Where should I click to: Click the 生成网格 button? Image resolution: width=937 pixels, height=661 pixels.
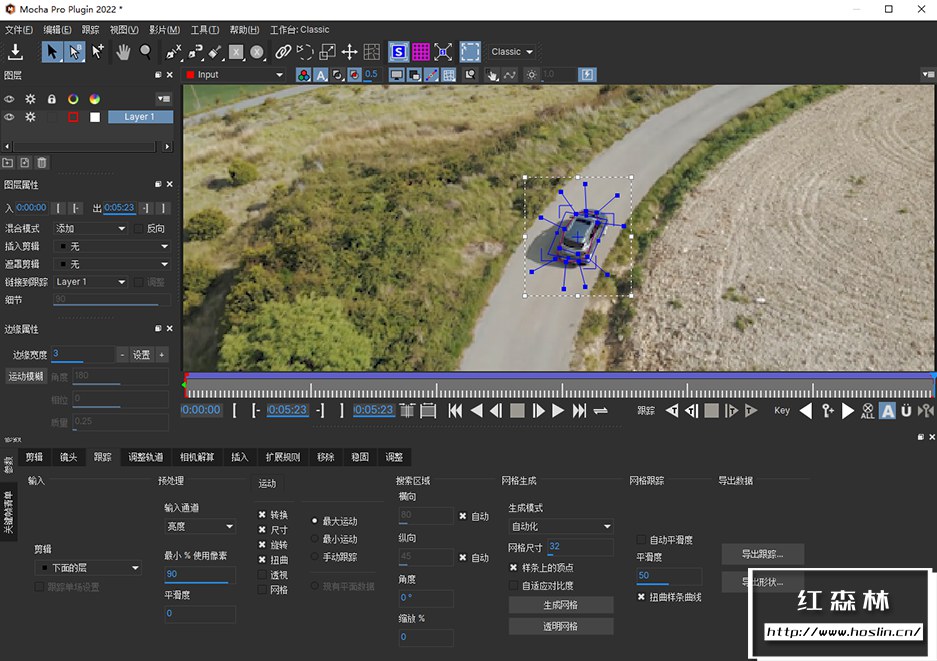point(561,604)
